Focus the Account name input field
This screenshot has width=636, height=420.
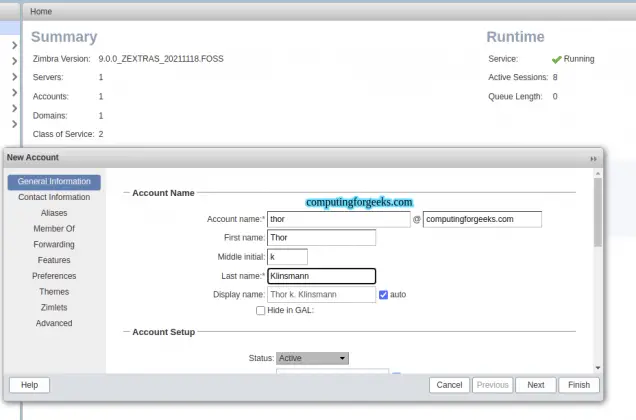pos(339,219)
